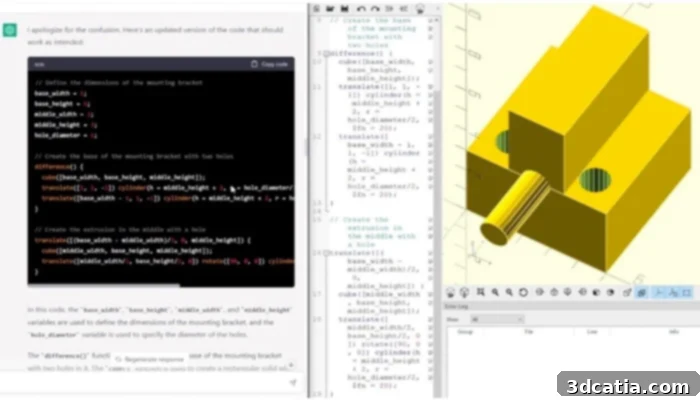The height and width of the screenshot is (400, 700).
Task: Collapse the translate() fold marker at line 16
Action: point(326,253)
